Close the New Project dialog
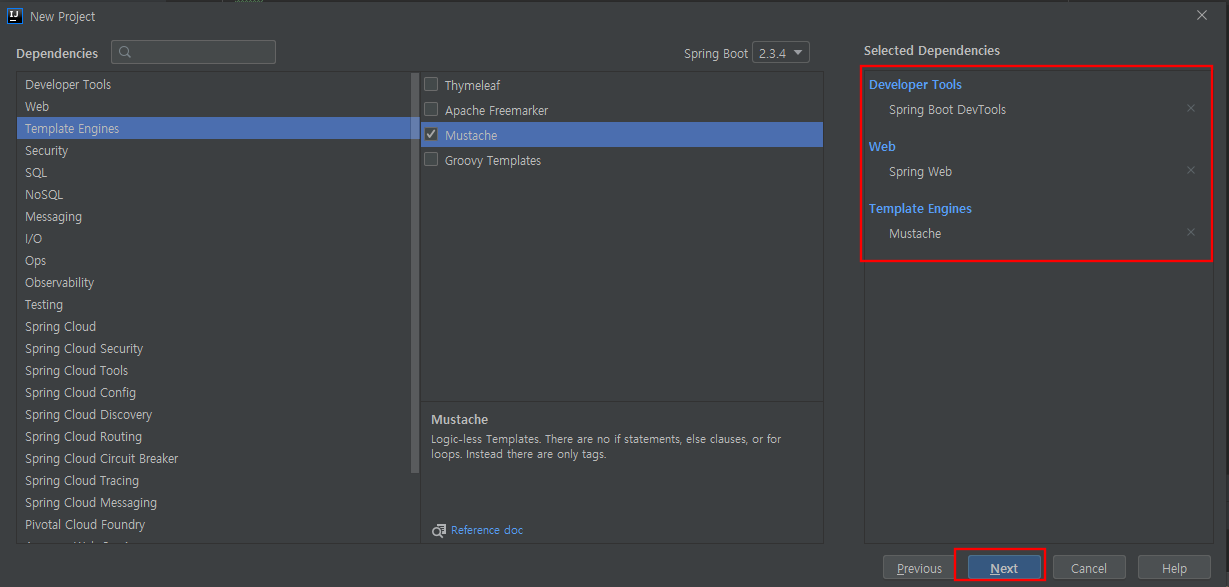 [1202, 15]
